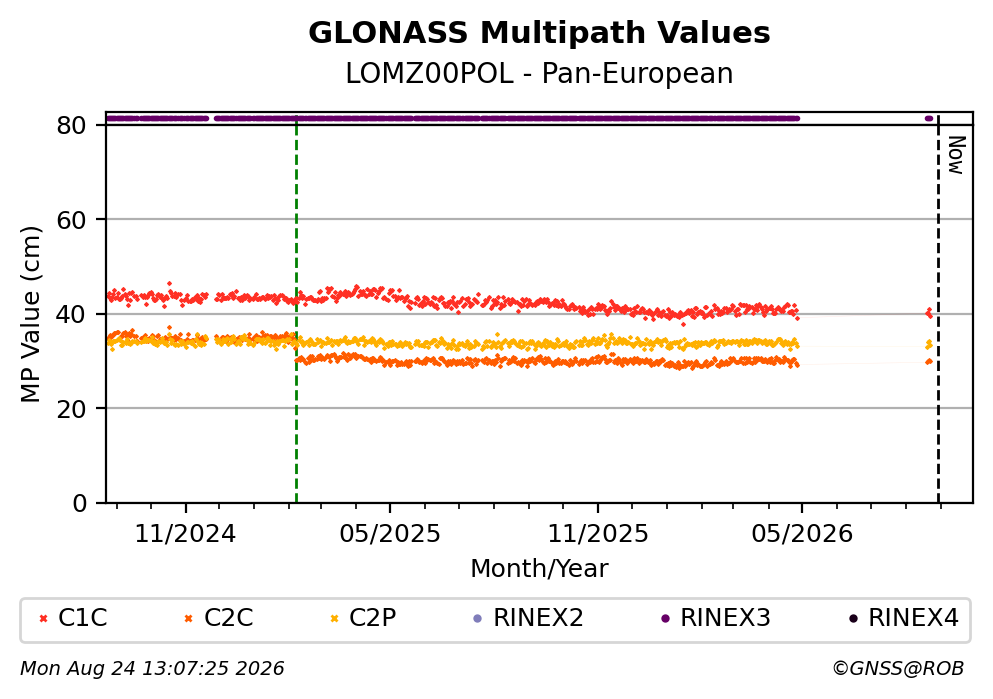This screenshot has width=993, height=699.
Task: Click the RINEX3 purple legend dot
Action: (665, 619)
